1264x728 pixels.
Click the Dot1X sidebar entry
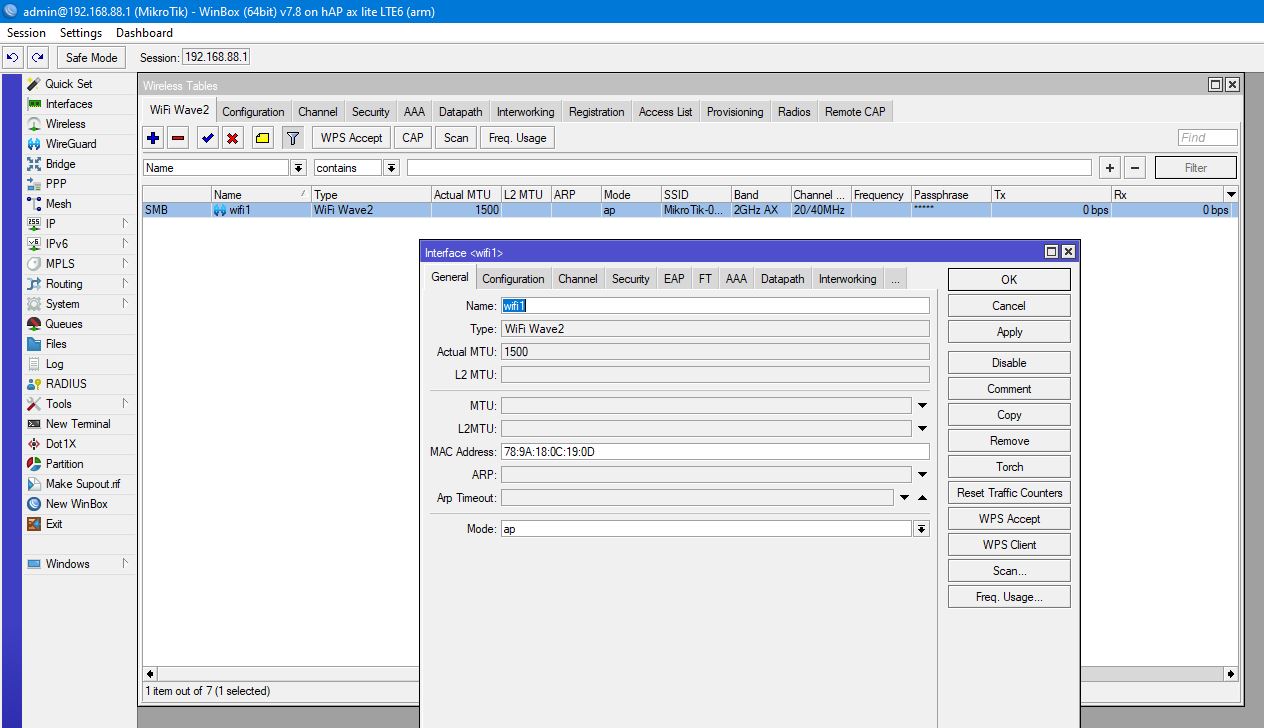[60, 443]
